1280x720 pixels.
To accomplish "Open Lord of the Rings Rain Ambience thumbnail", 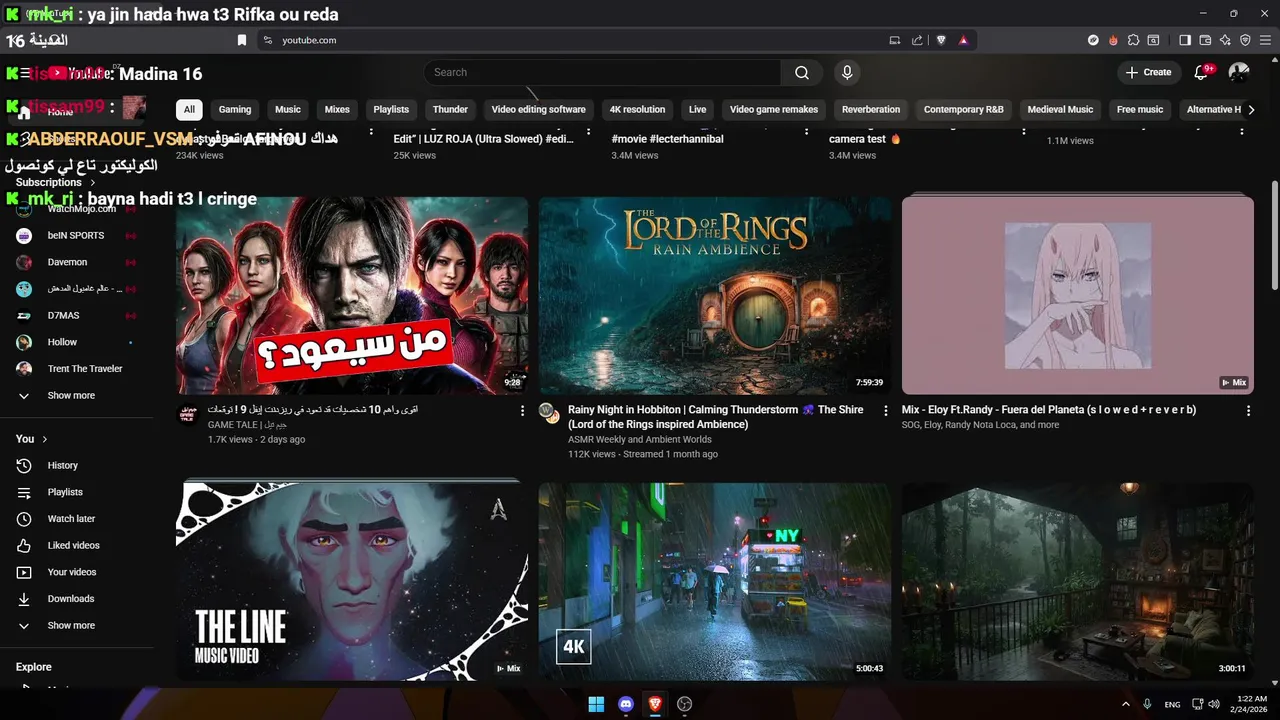I will [715, 295].
